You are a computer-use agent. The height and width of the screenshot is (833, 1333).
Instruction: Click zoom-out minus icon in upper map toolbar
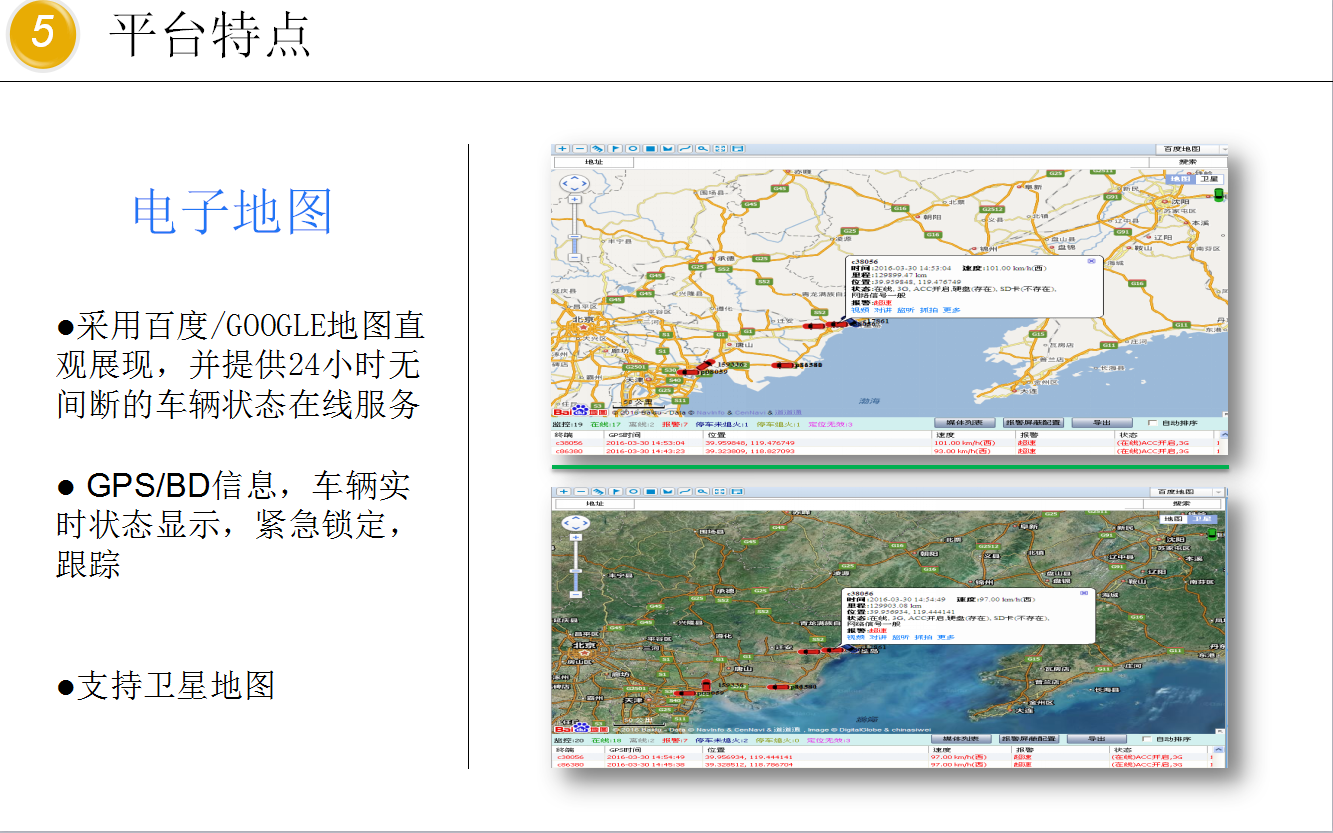(x=580, y=149)
